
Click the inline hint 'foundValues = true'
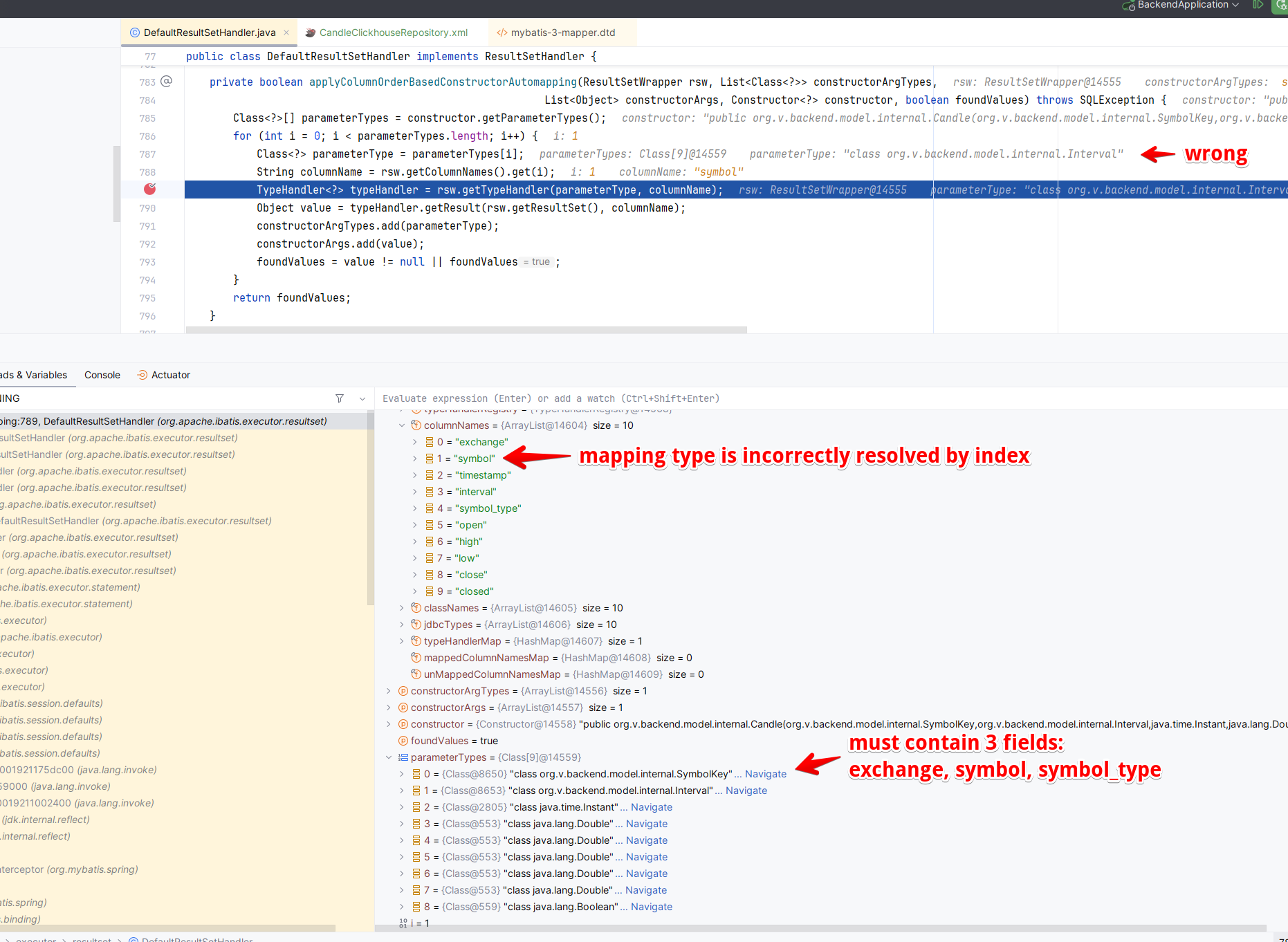tap(537, 262)
